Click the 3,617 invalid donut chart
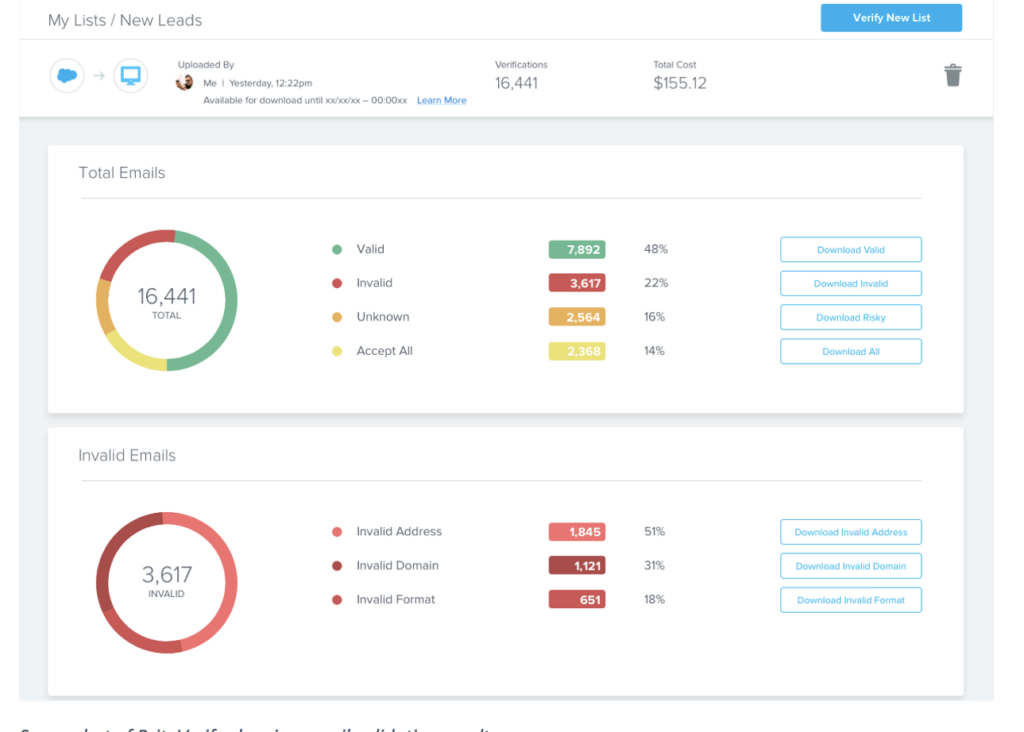This screenshot has width=1024, height=732. [167, 582]
